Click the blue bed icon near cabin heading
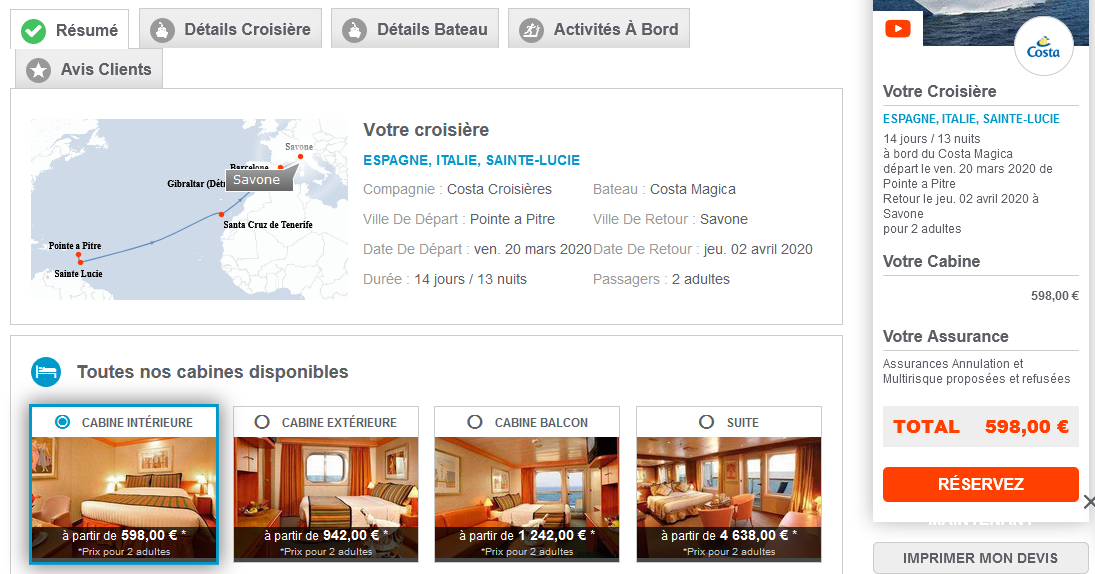 [46, 371]
